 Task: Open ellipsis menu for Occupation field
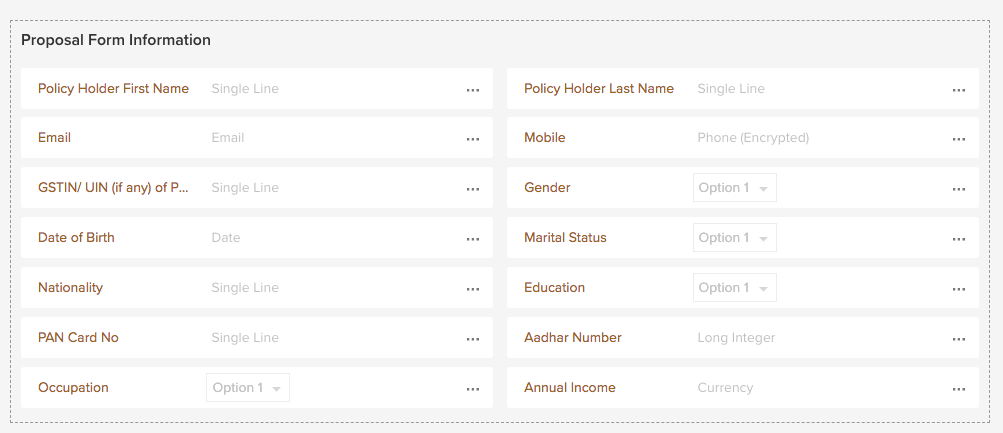(x=473, y=389)
